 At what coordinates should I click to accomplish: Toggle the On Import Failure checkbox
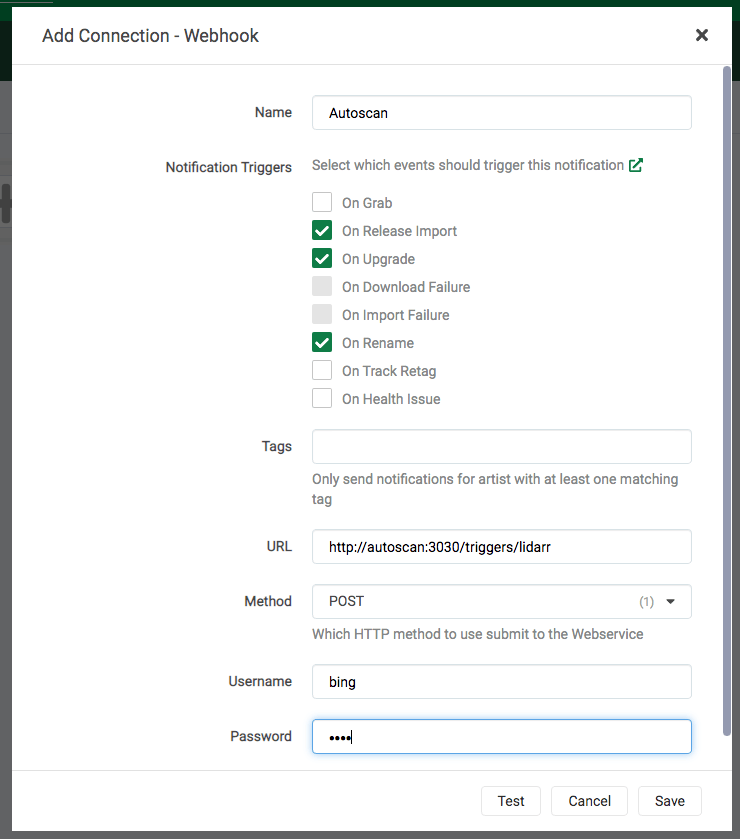pyautogui.click(x=322, y=315)
